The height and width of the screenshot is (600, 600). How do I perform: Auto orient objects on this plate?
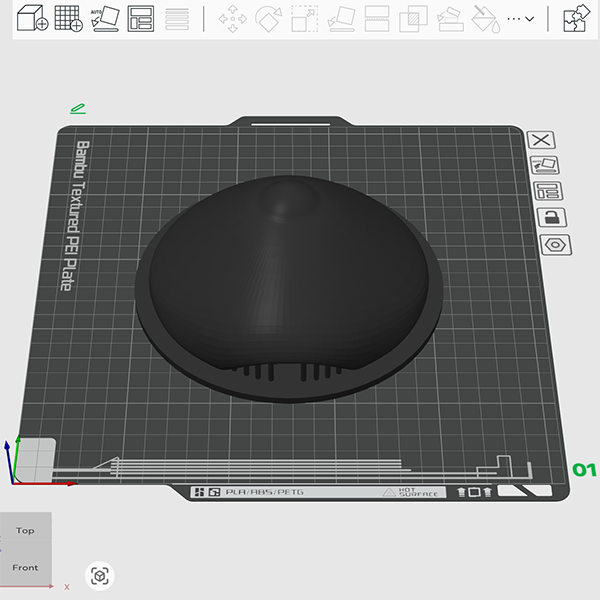[x=545, y=165]
